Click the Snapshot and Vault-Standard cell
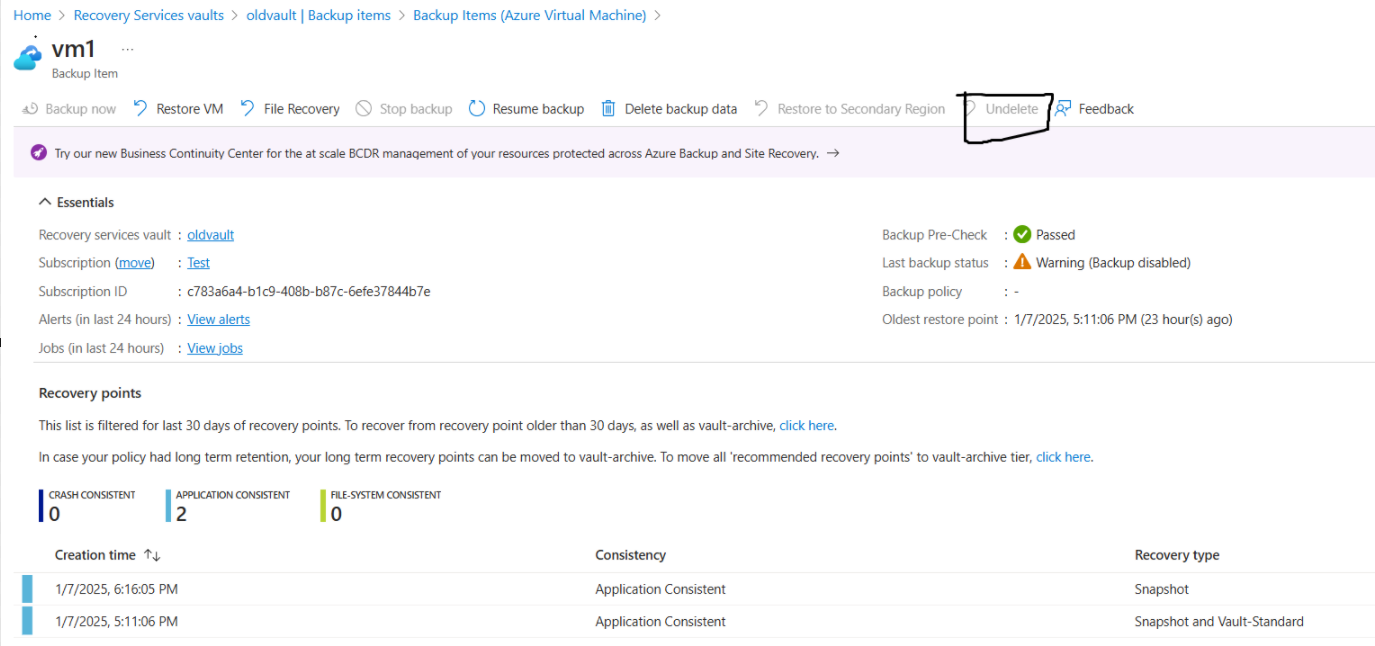 coord(1219,621)
